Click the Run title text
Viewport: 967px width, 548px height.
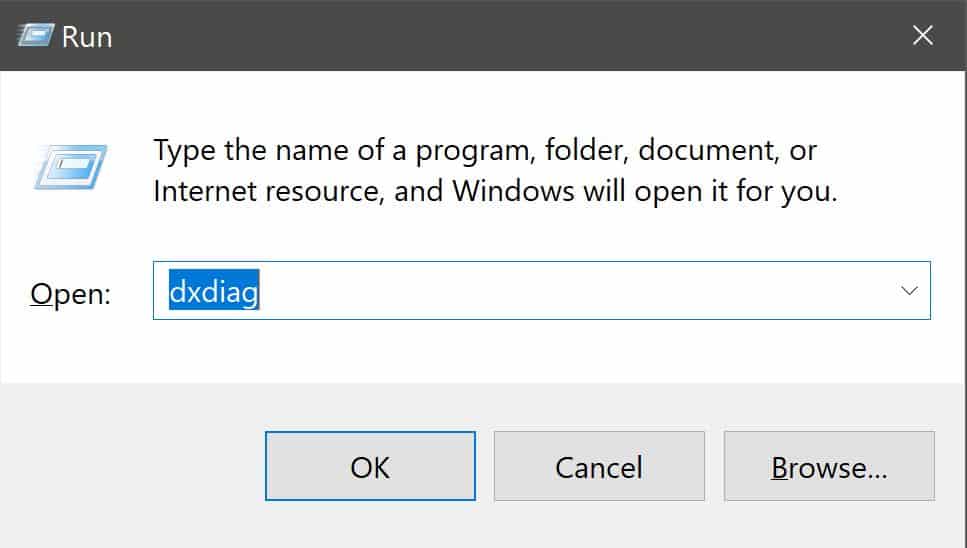[87, 37]
